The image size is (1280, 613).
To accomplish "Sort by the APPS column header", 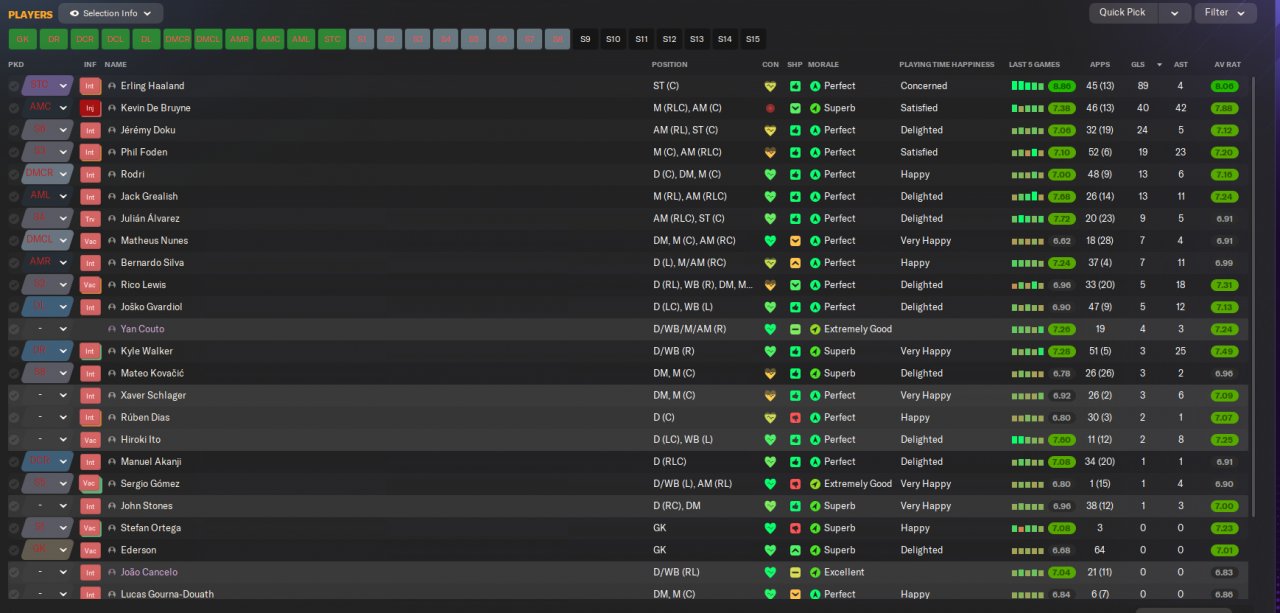I will 1099,64.
